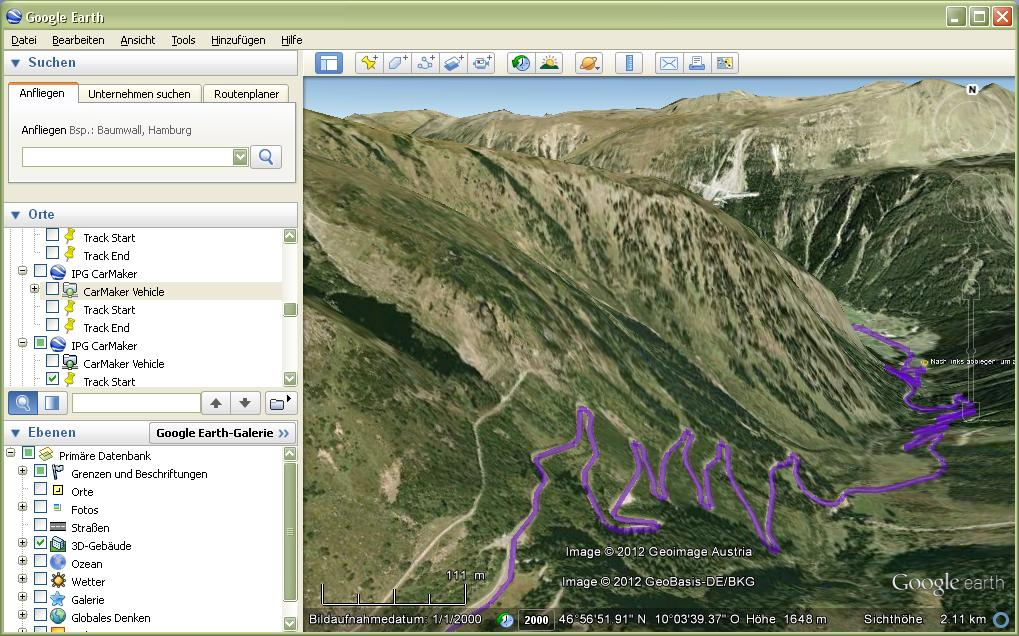Show historical imagery clock icon
Viewport: 1019px width, 636px height.
click(x=521, y=63)
